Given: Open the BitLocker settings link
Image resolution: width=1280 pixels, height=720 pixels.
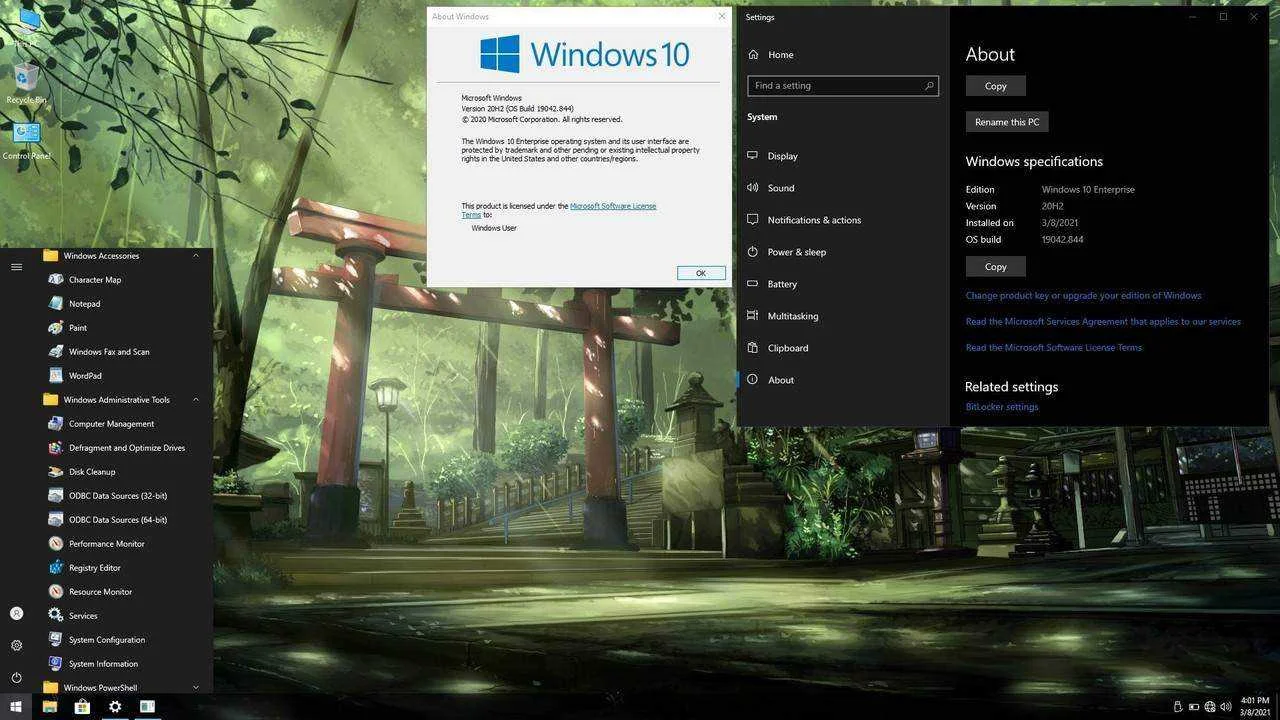Looking at the screenshot, I should (1002, 407).
